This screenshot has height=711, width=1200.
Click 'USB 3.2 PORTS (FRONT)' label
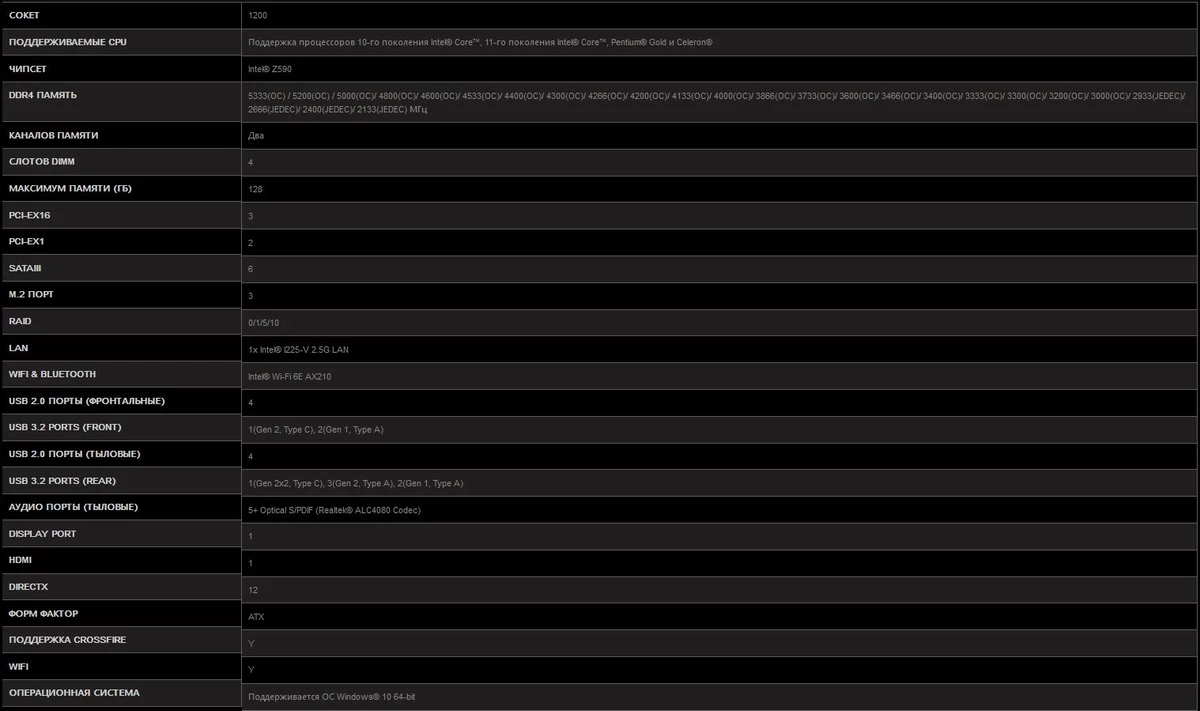(66, 427)
